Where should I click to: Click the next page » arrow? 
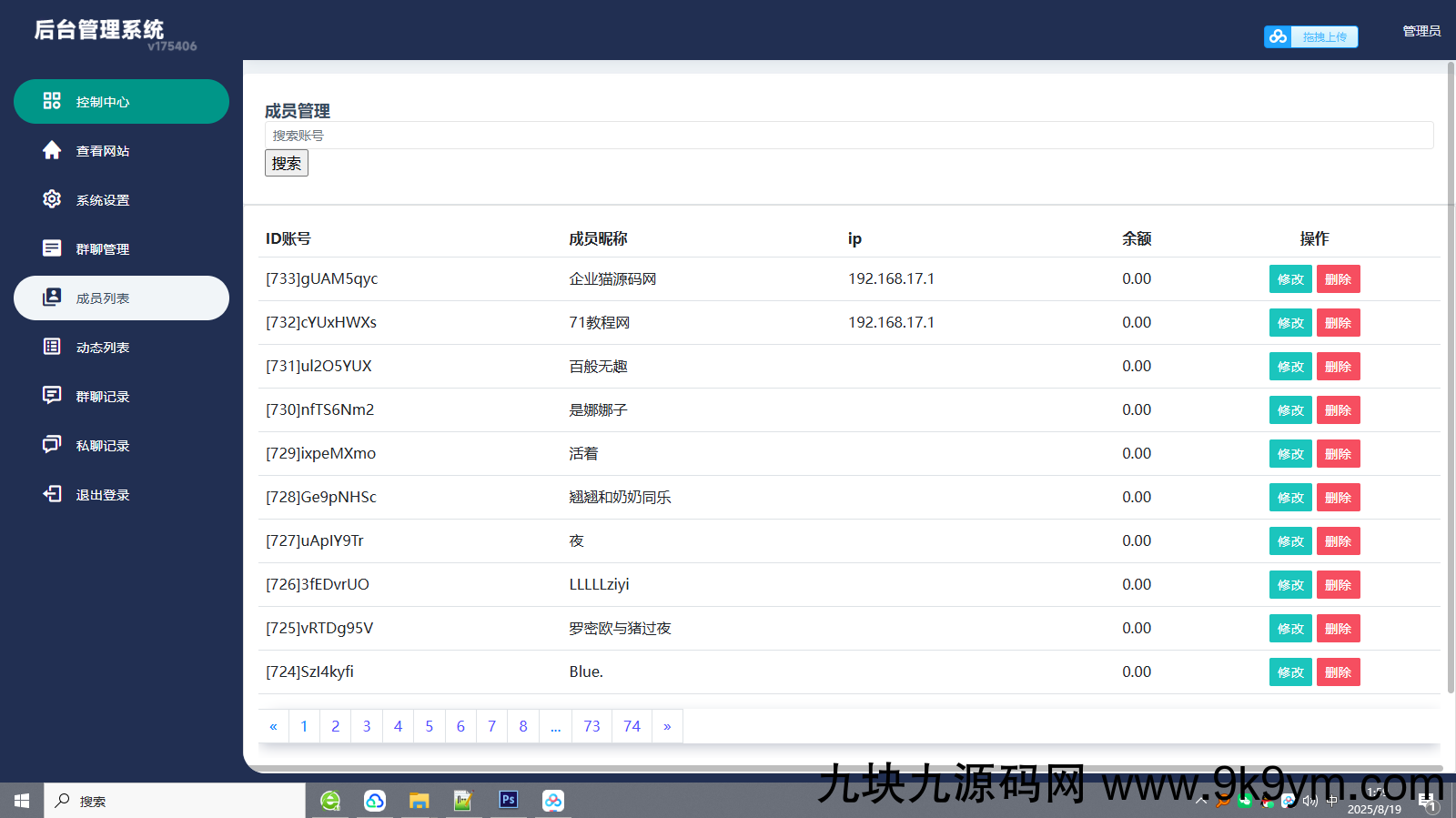point(667,726)
